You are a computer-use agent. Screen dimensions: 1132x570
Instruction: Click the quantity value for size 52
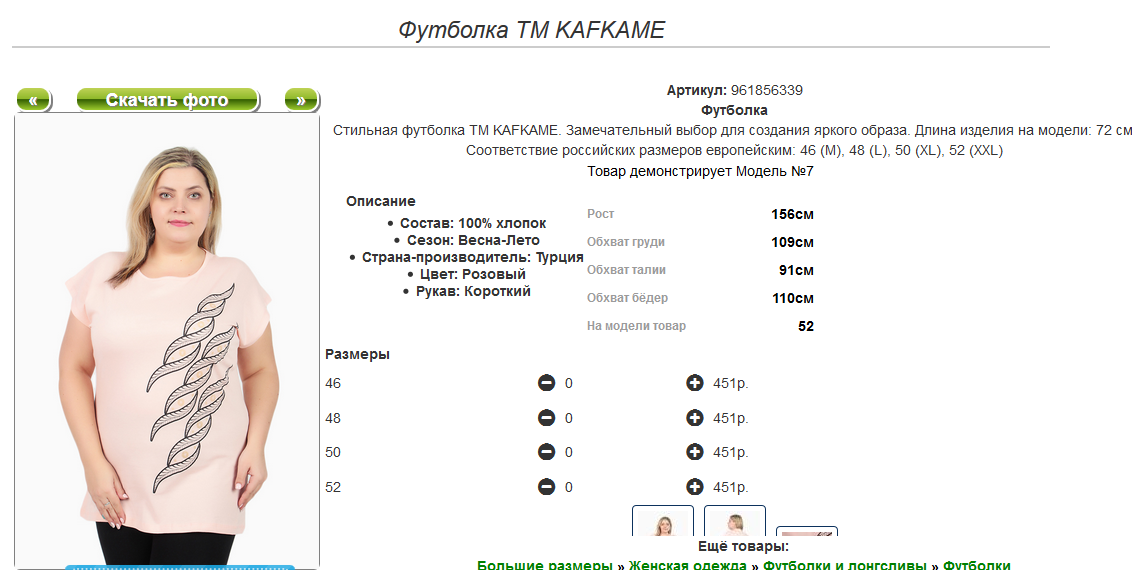(568, 488)
